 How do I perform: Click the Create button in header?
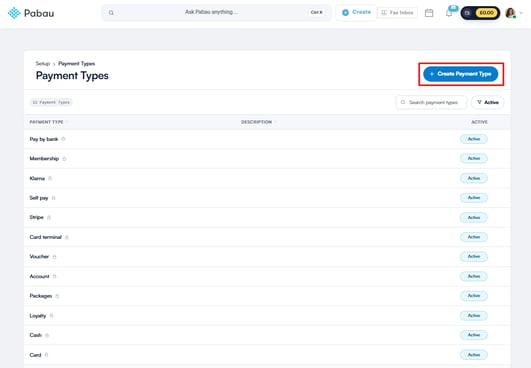[356, 13]
